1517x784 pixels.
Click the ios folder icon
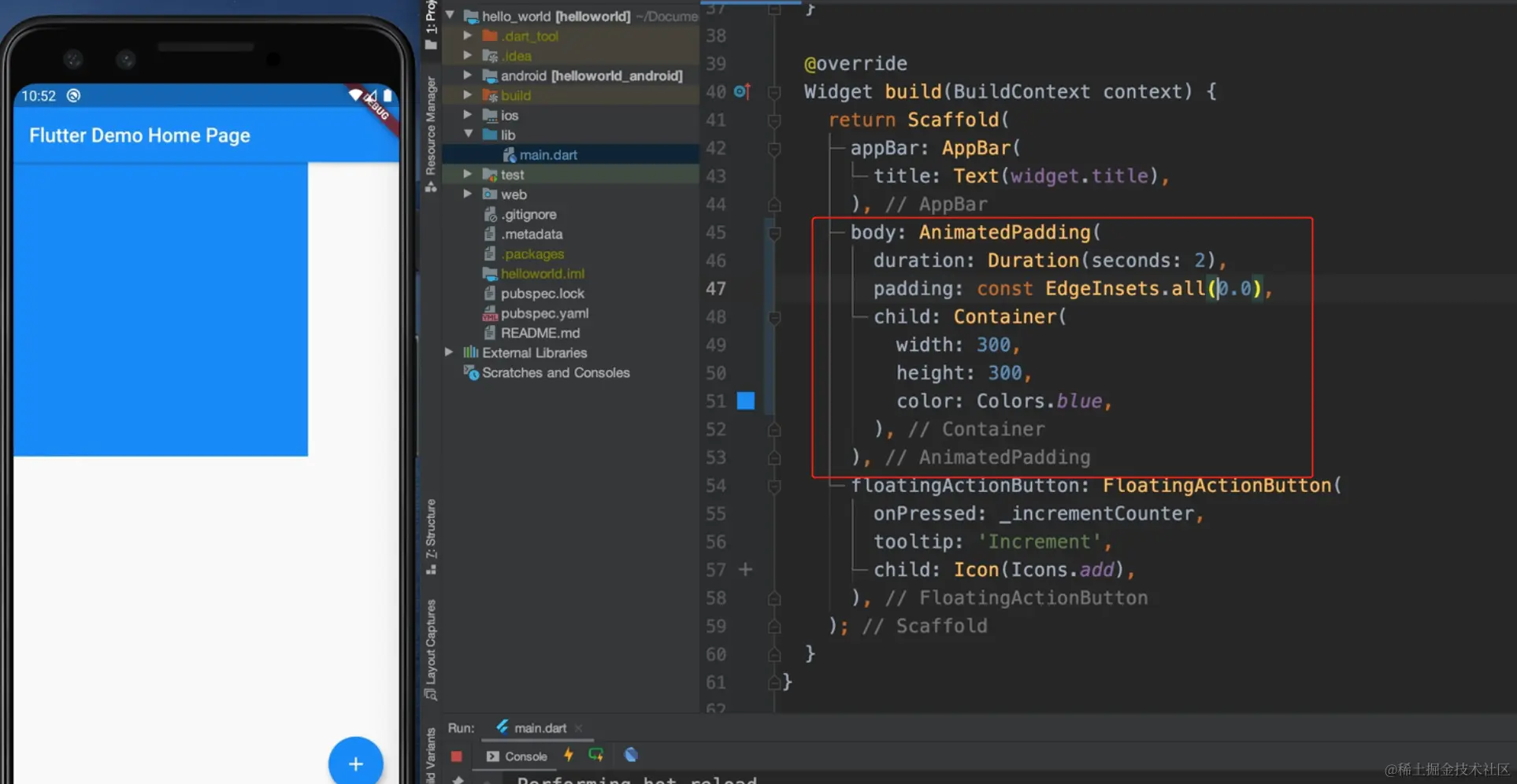pyautogui.click(x=490, y=115)
